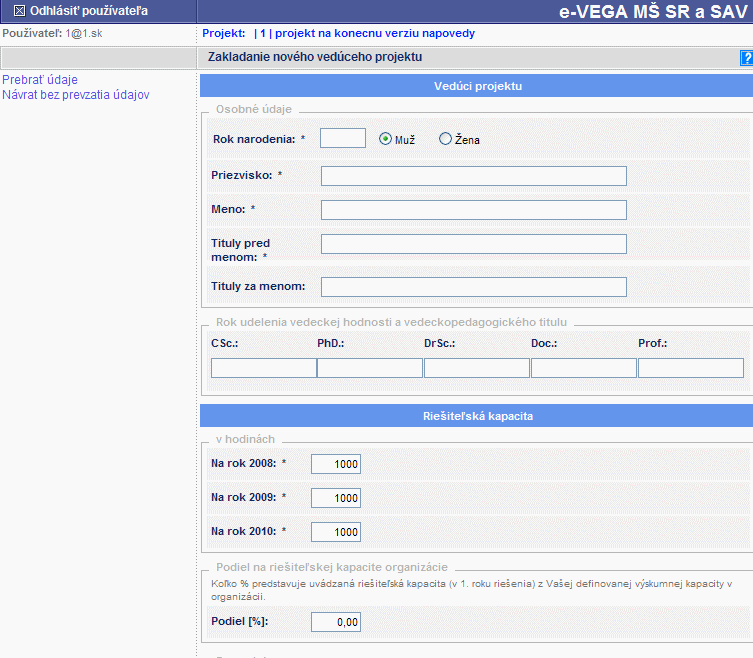Click into the Meno text field
The image size is (753, 658).
[x=473, y=210]
